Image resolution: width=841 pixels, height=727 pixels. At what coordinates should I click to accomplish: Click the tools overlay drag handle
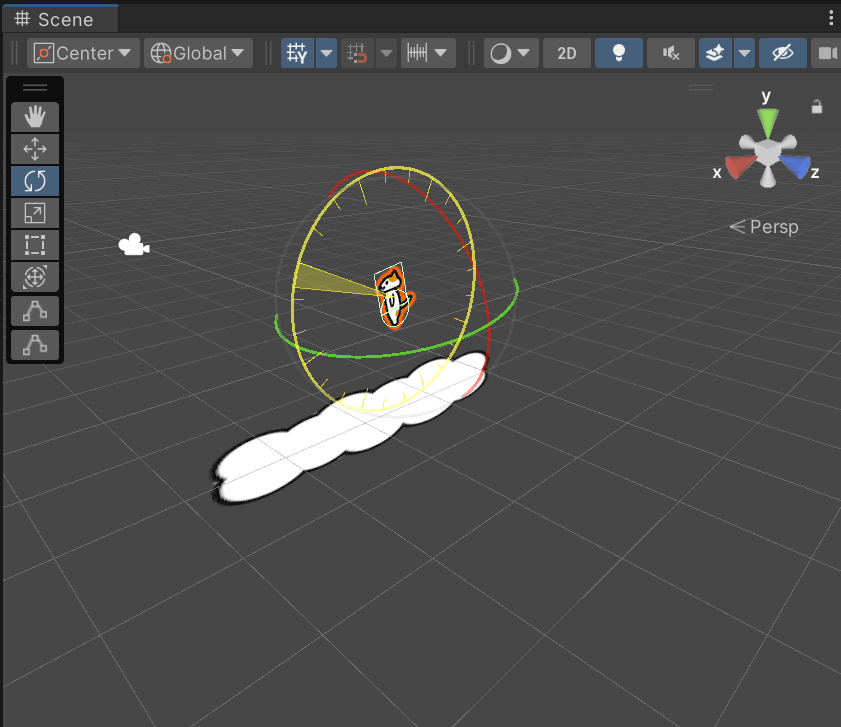35,87
